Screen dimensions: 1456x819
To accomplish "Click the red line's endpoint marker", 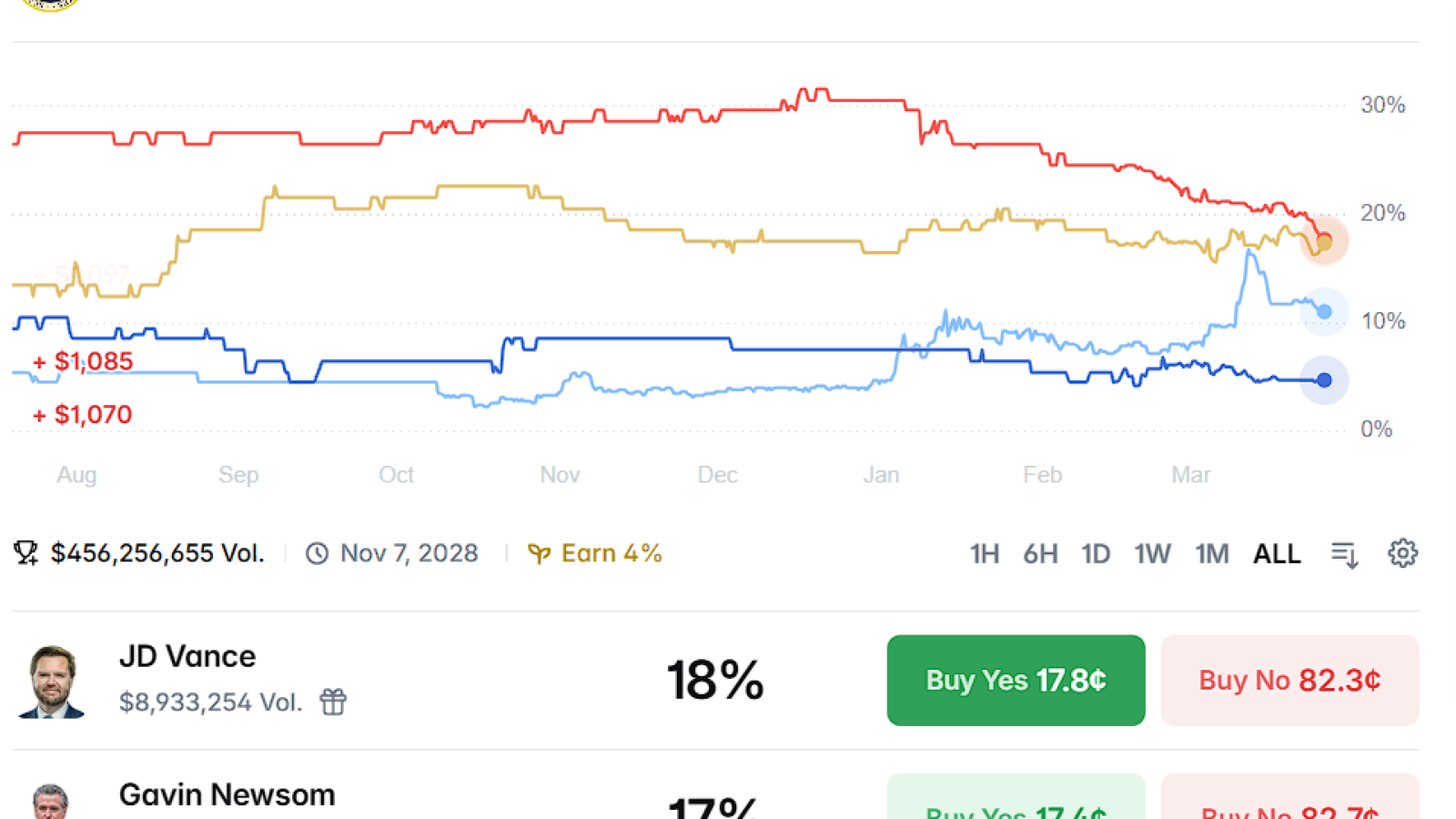I will 1323,241.
